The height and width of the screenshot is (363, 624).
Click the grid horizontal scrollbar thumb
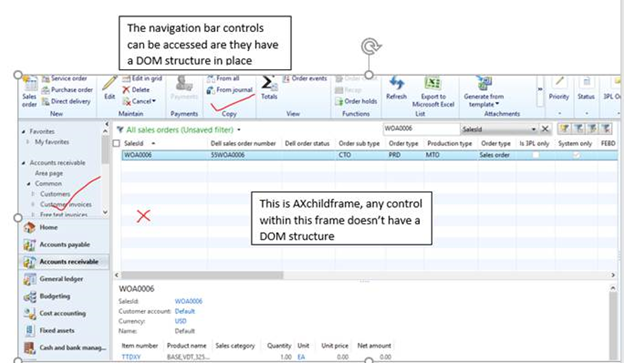click(202, 275)
